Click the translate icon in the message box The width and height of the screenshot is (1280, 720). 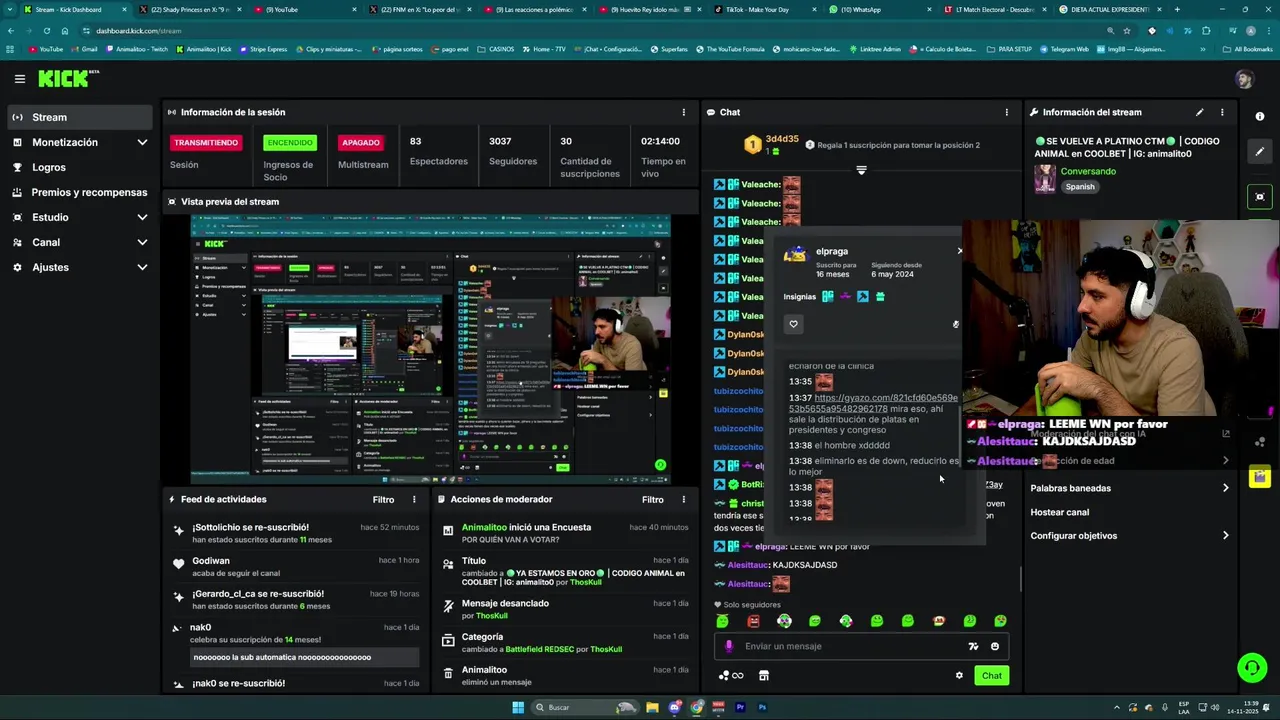973,646
